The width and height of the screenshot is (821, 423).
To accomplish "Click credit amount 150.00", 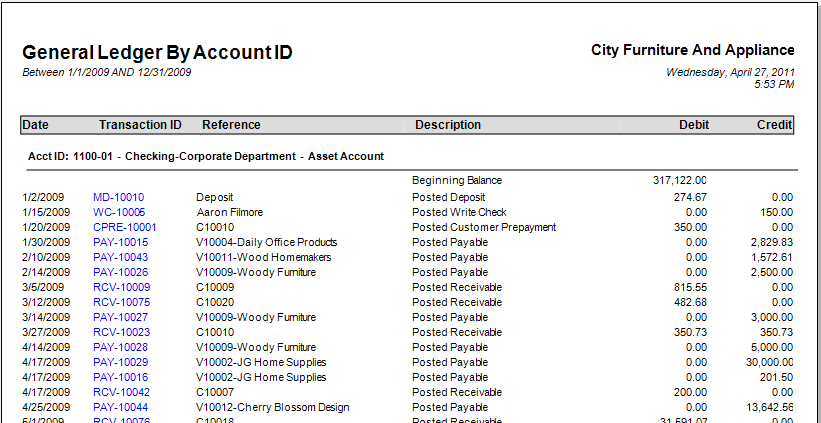I will click(777, 213).
